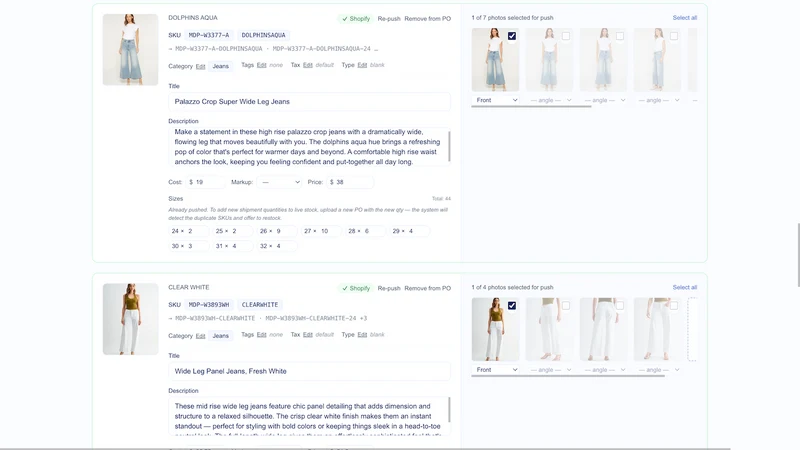Image resolution: width=800 pixels, height=450 pixels.
Task: Click the size 32 quantity field
Action: tap(277, 246)
